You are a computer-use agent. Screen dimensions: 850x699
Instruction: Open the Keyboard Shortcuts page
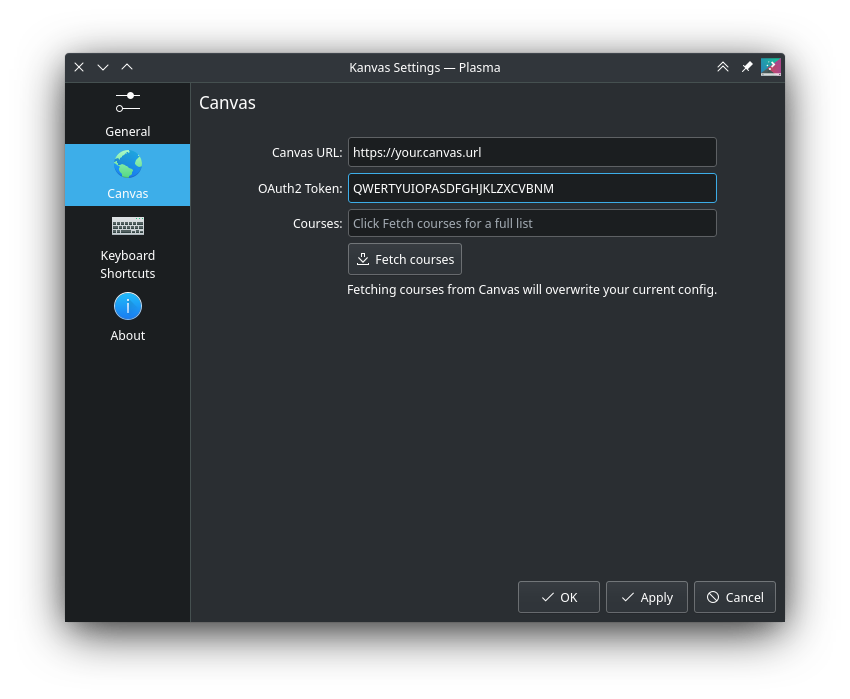pyautogui.click(x=127, y=247)
